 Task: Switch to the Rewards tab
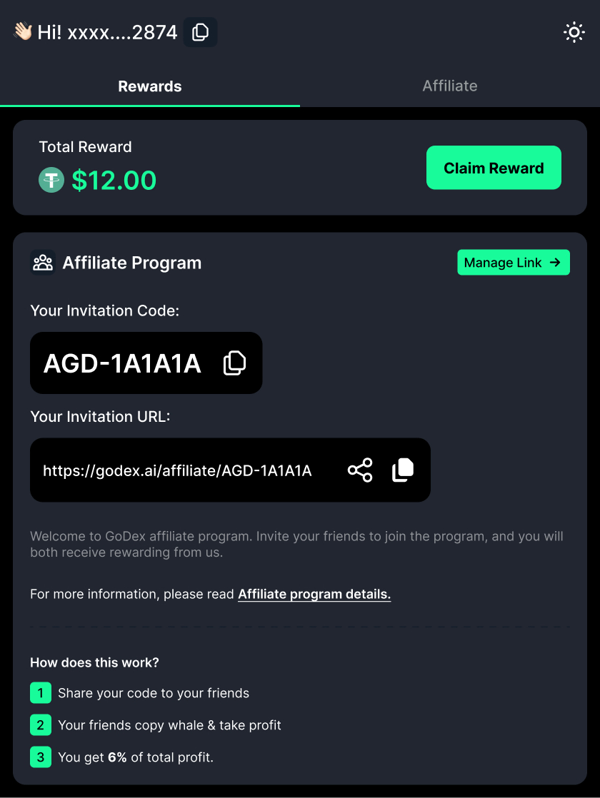[x=150, y=86]
